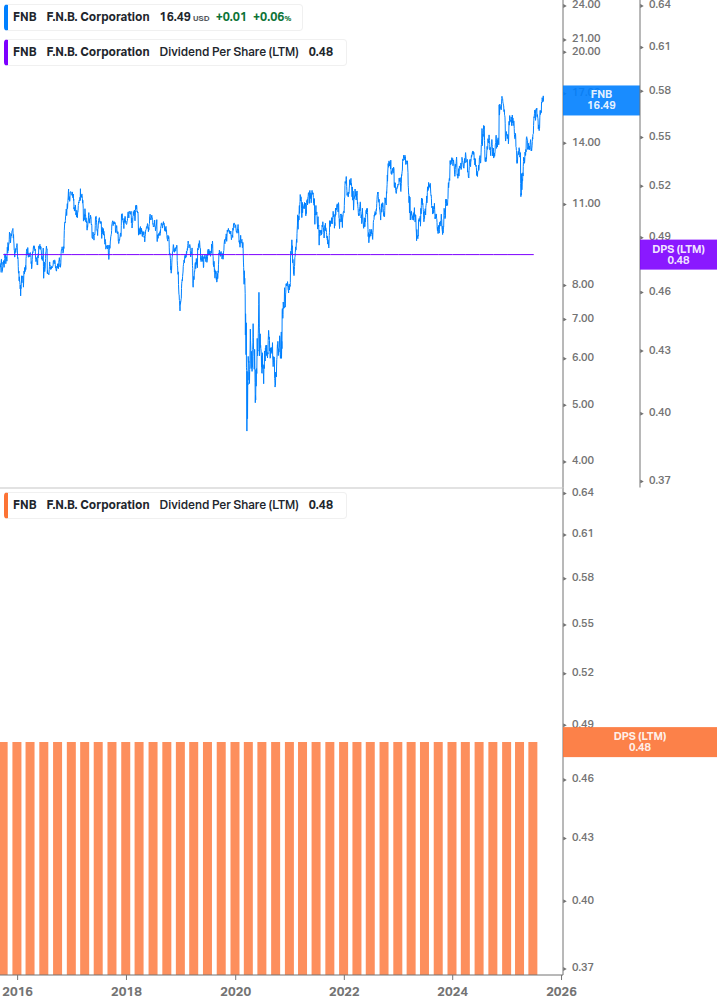This screenshot has width=717, height=1005.
Task: Click the 2020 label on the time axis
Action: (x=235, y=992)
